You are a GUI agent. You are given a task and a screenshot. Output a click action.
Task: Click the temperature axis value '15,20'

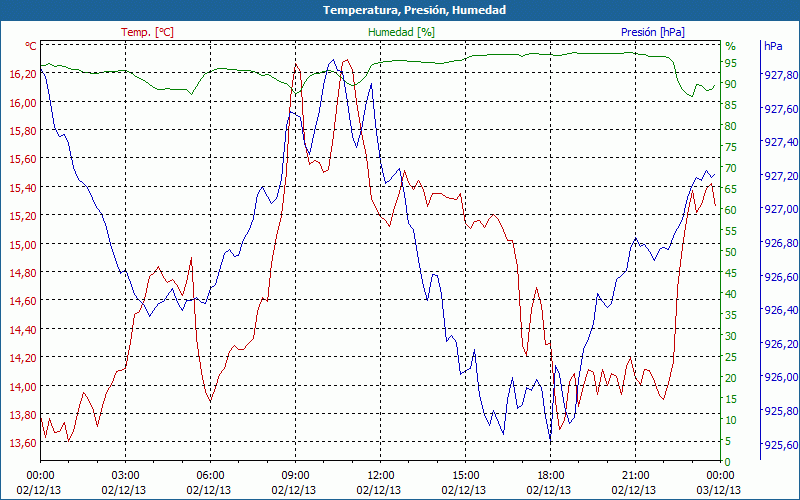click(x=23, y=216)
